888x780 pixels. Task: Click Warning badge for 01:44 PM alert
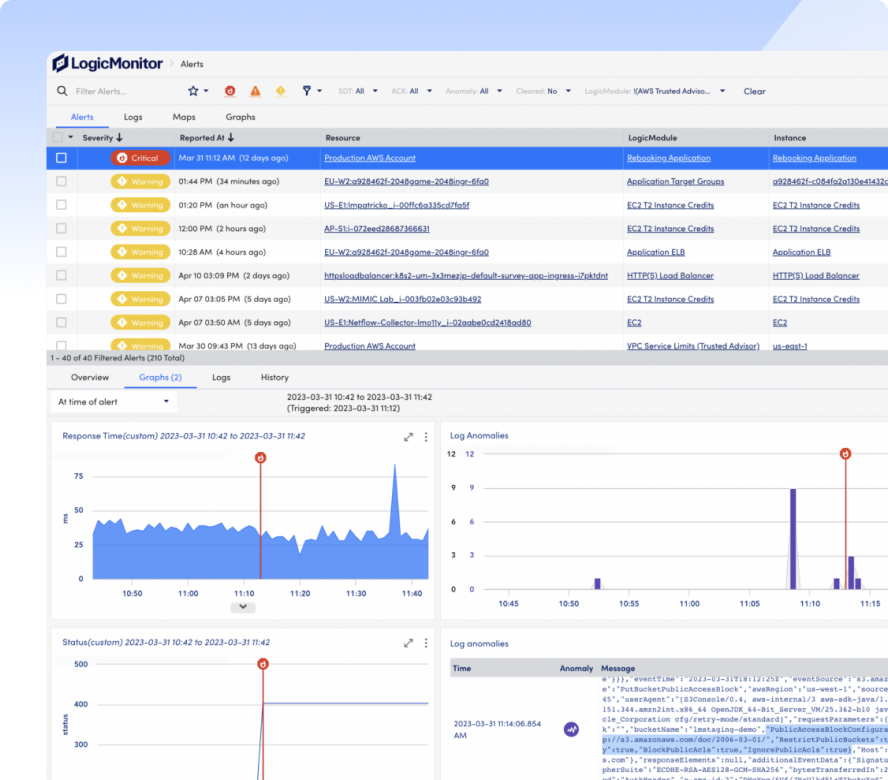point(140,181)
